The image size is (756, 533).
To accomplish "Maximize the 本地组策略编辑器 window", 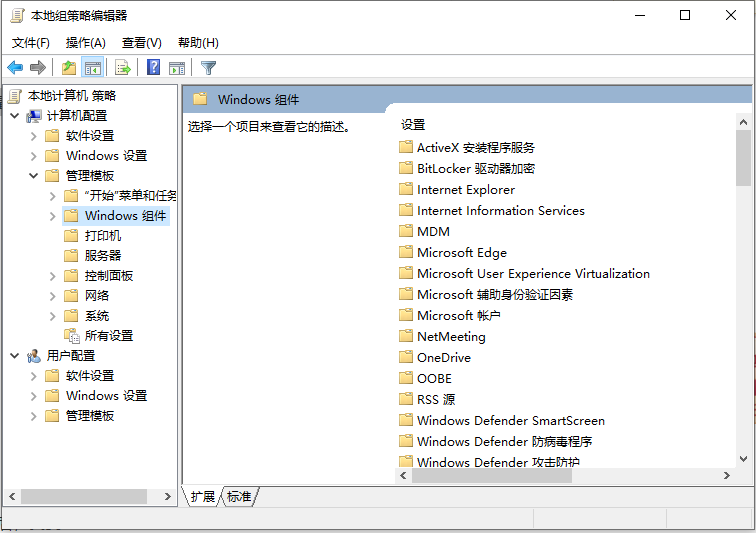I will pyautogui.click(x=685, y=15).
